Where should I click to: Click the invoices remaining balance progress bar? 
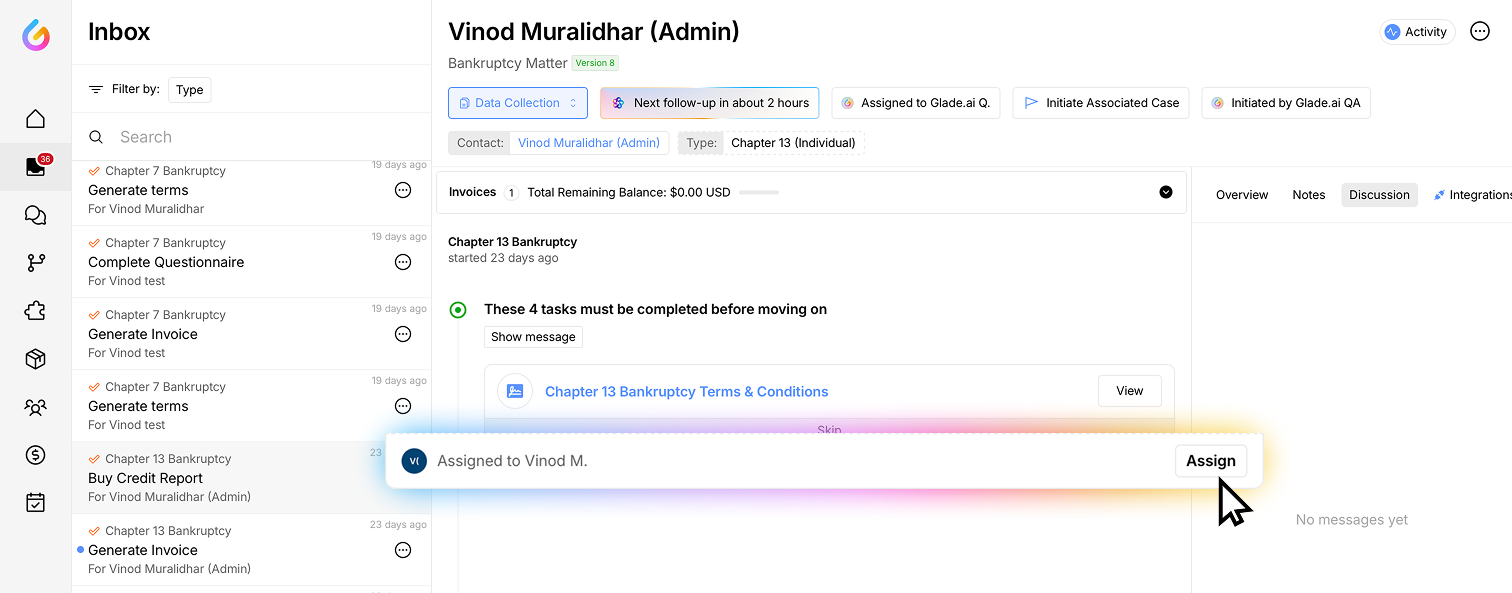(759, 192)
